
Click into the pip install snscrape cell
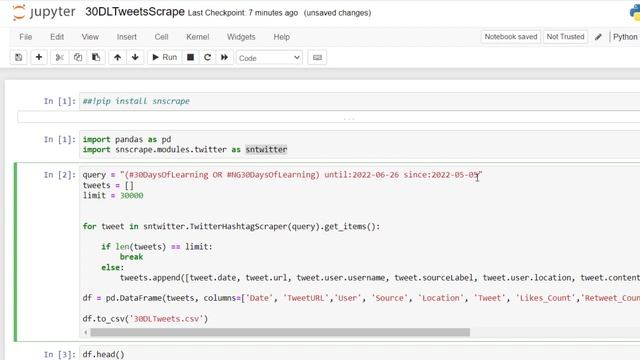(359, 101)
